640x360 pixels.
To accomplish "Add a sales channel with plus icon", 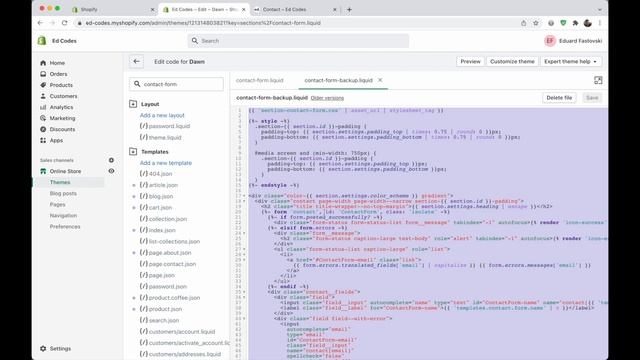I will click(x=111, y=160).
